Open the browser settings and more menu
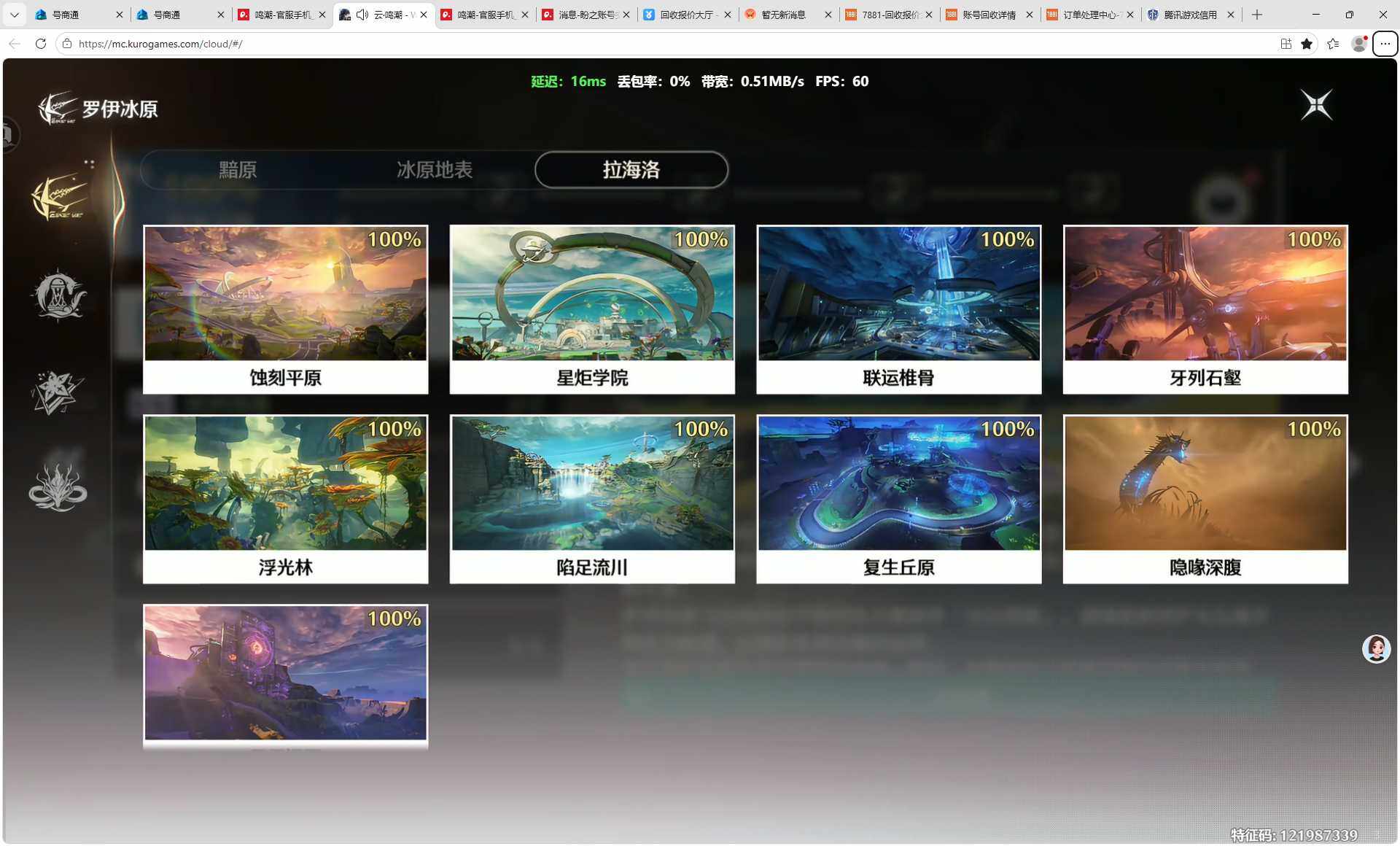The width and height of the screenshot is (1400, 846). pyautogui.click(x=1385, y=44)
